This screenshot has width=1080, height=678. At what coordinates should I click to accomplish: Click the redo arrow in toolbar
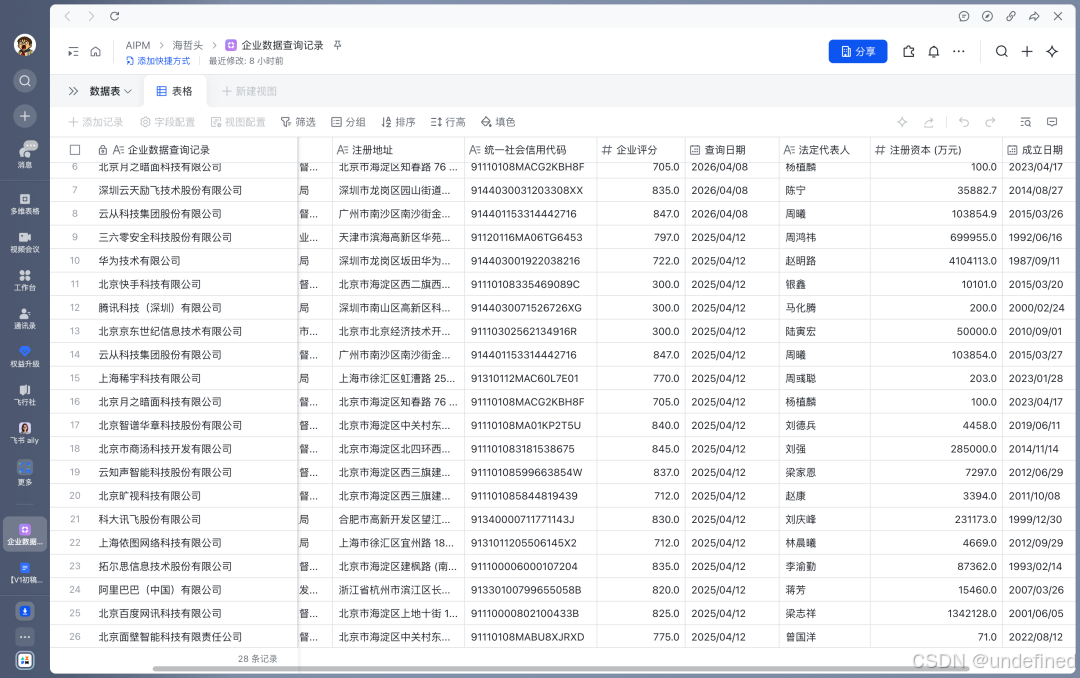point(990,122)
